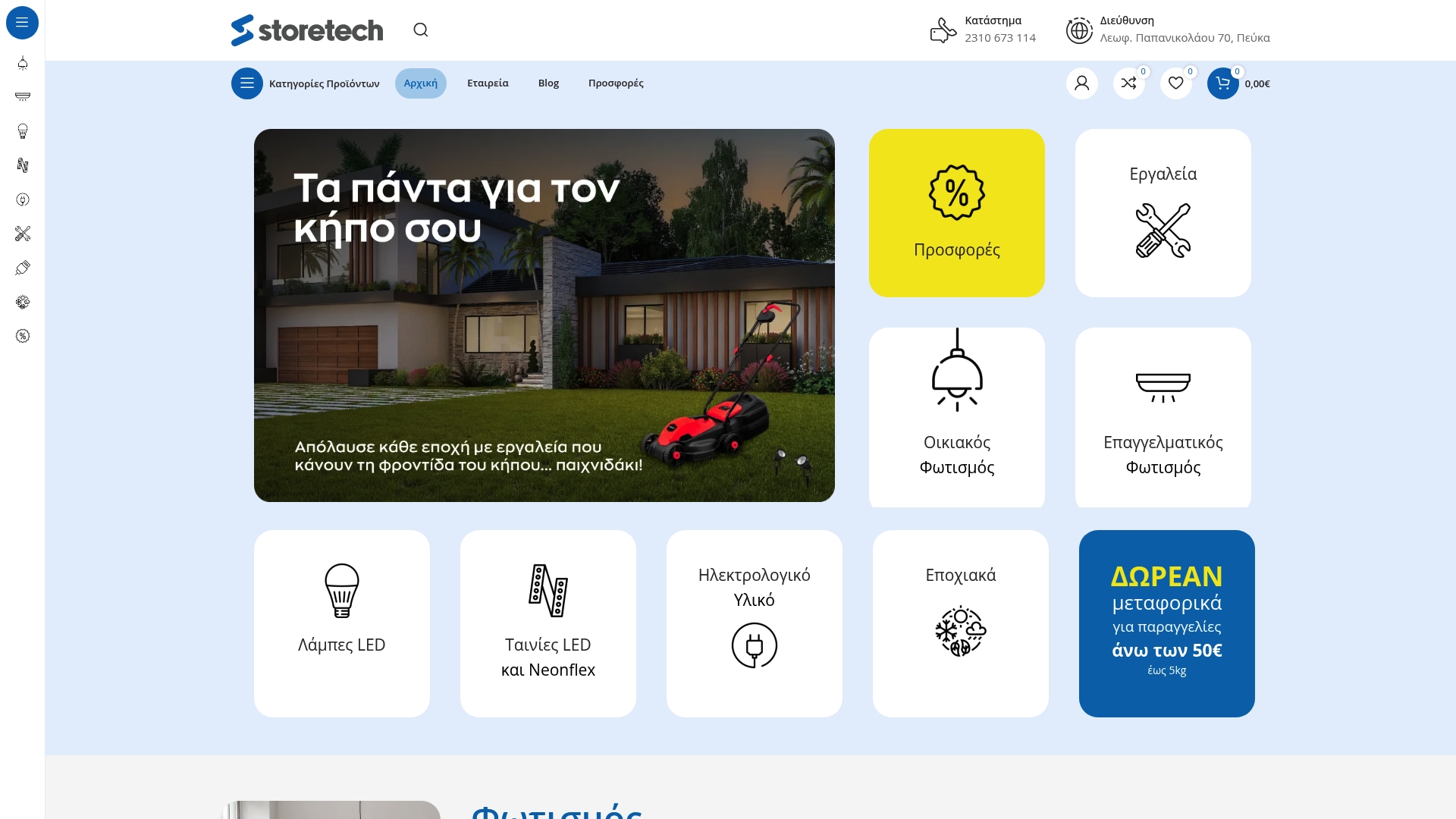Screen dimensions: 1456x819
Task: Open the Εργαλεία category card
Action: pos(1163,213)
